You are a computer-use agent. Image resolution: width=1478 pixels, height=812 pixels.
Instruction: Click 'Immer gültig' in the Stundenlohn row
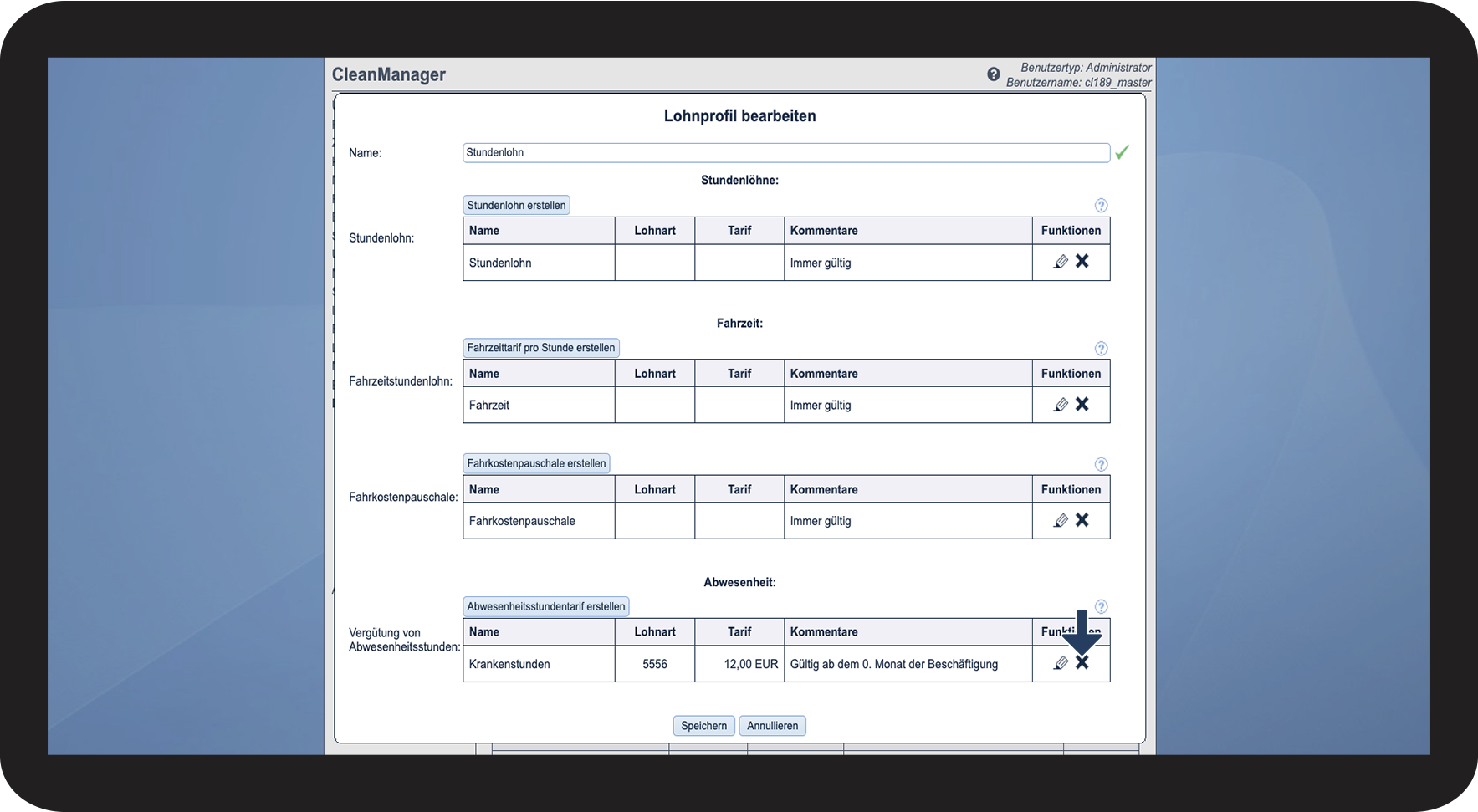coord(821,263)
